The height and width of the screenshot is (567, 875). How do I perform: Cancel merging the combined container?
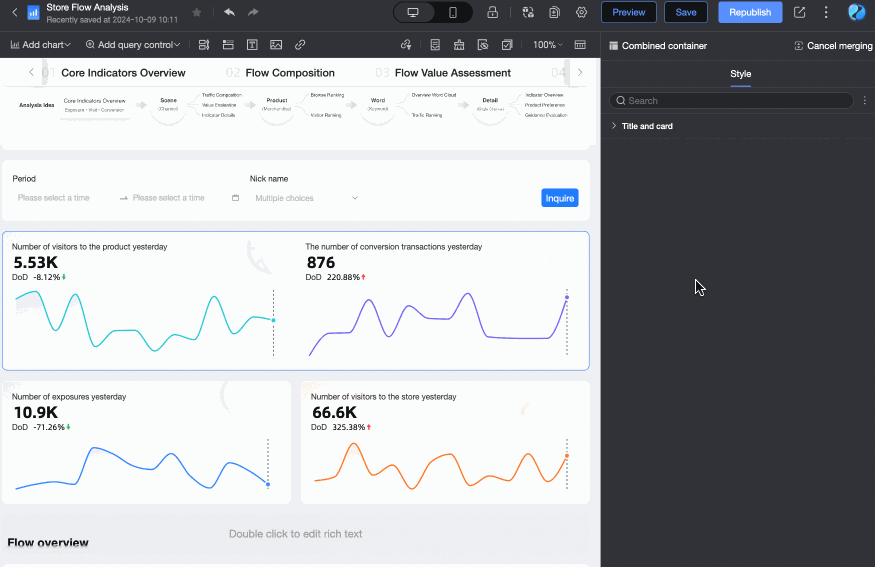[x=833, y=46]
